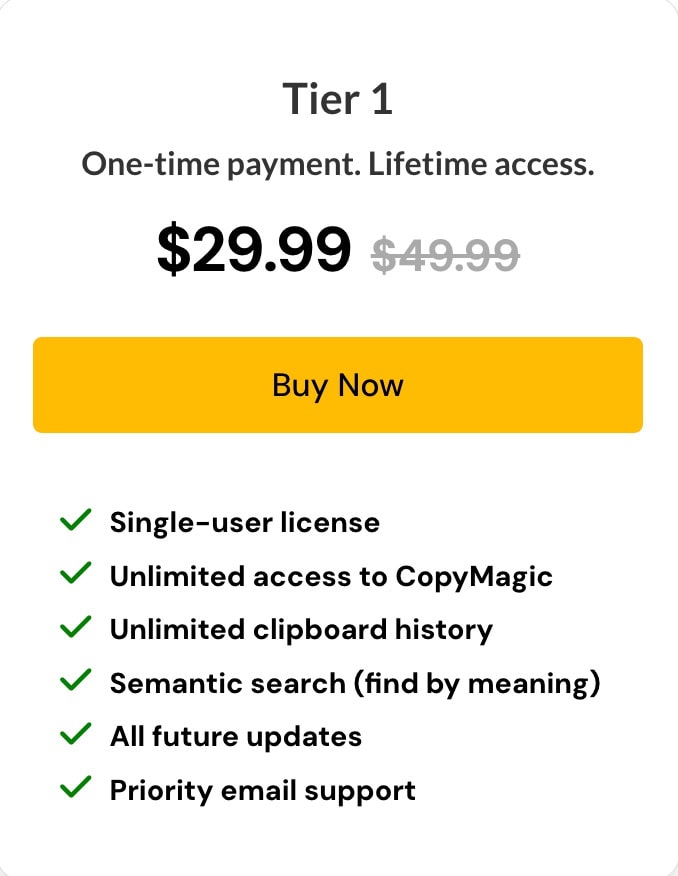Viewport: 678px width, 876px height.
Task: Click the "Lifetime access." phrase
Action: coord(481,164)
